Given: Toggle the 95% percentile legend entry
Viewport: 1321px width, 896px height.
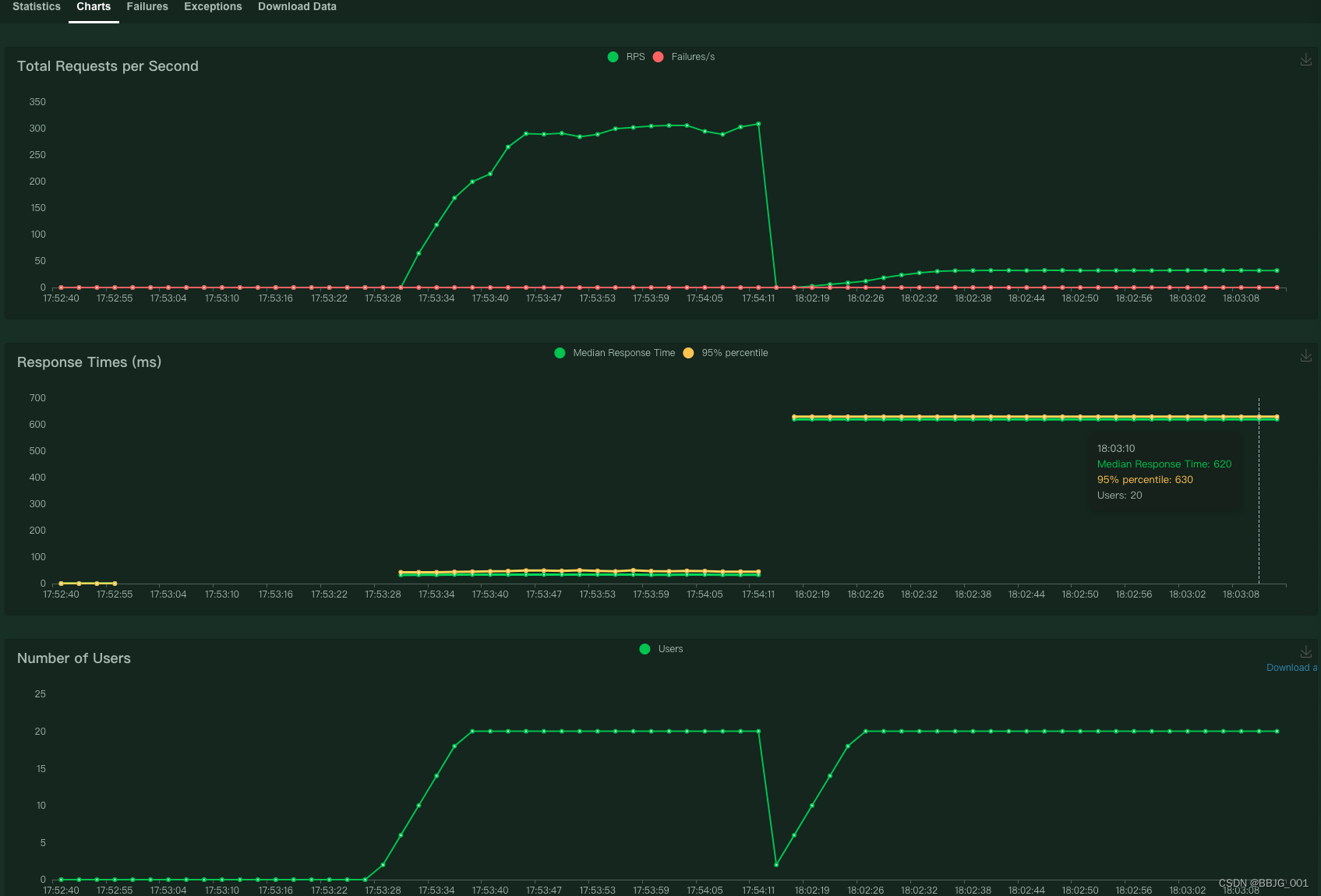Looking at the screenshot, I should coord(726,353).
